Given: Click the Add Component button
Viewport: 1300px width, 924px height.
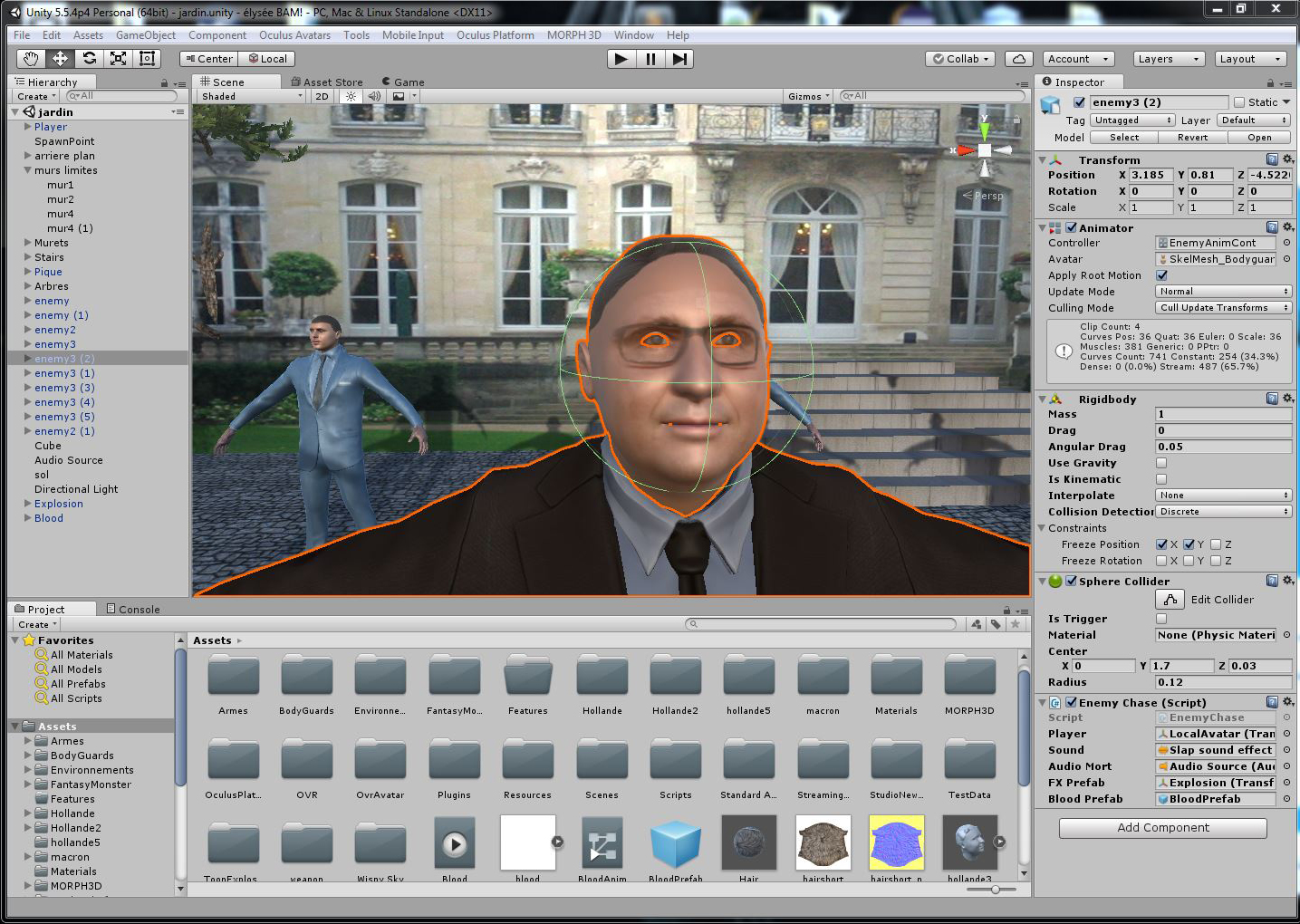Looking at the screenshot, I should [1162, 828].
